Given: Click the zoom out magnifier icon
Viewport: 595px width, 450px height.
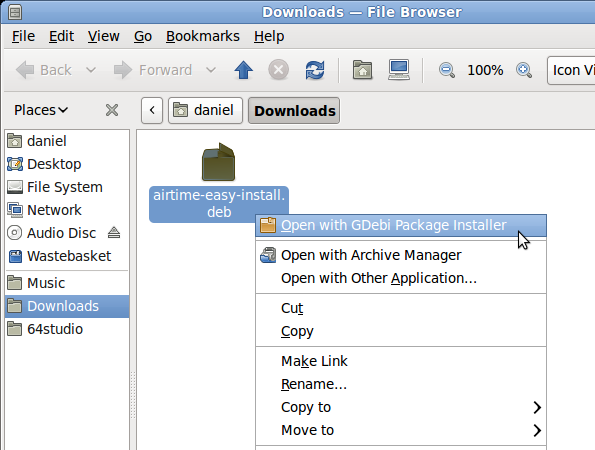Looking at the screenshot, I should [447, 70].
